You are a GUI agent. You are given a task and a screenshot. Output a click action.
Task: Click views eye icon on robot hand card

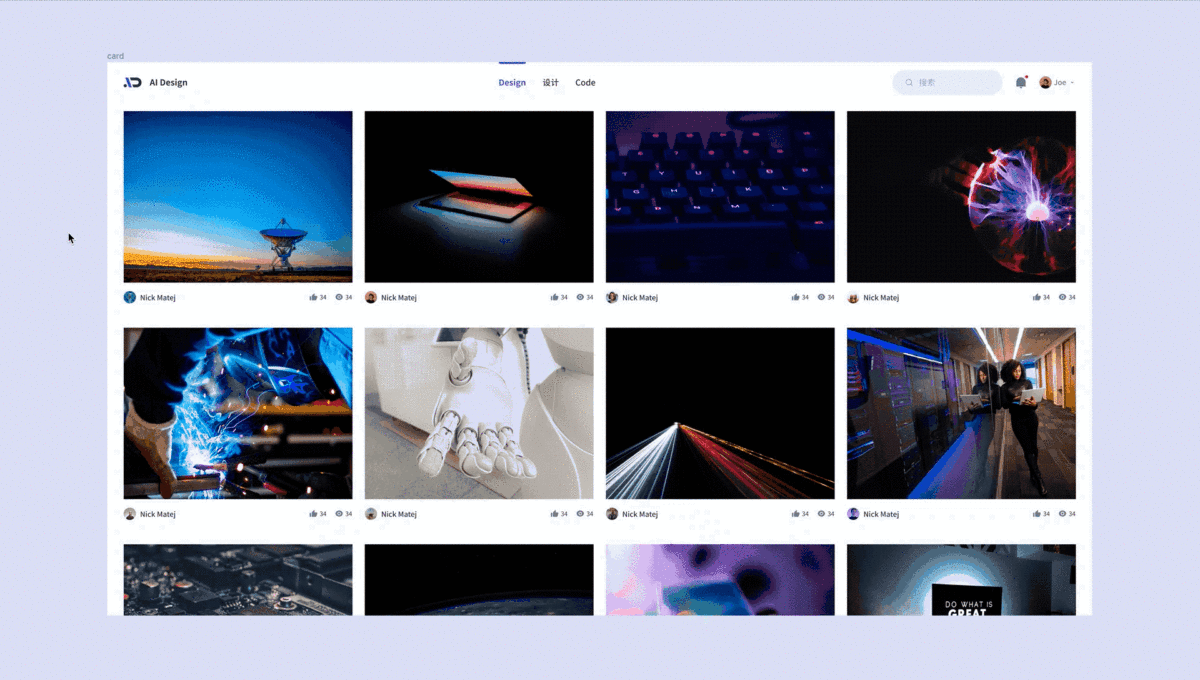tap(580, 514)
